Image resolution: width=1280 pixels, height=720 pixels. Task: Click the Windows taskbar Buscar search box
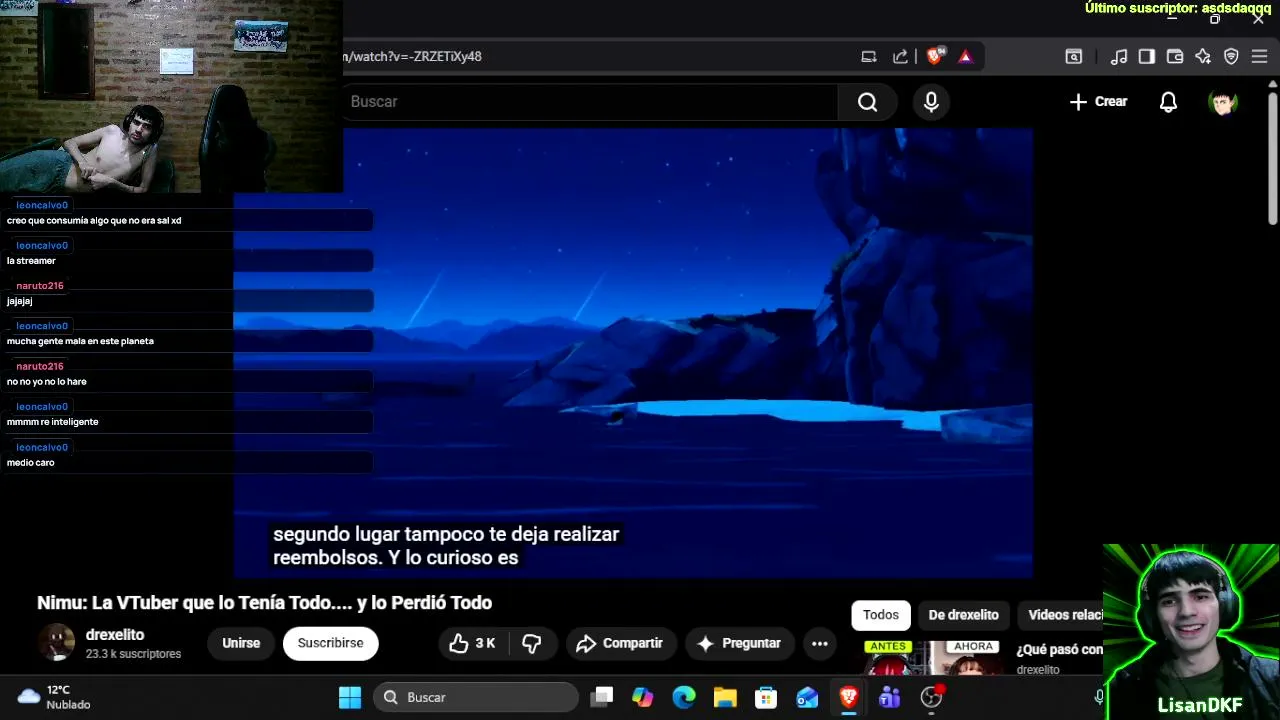coord(476,697)
